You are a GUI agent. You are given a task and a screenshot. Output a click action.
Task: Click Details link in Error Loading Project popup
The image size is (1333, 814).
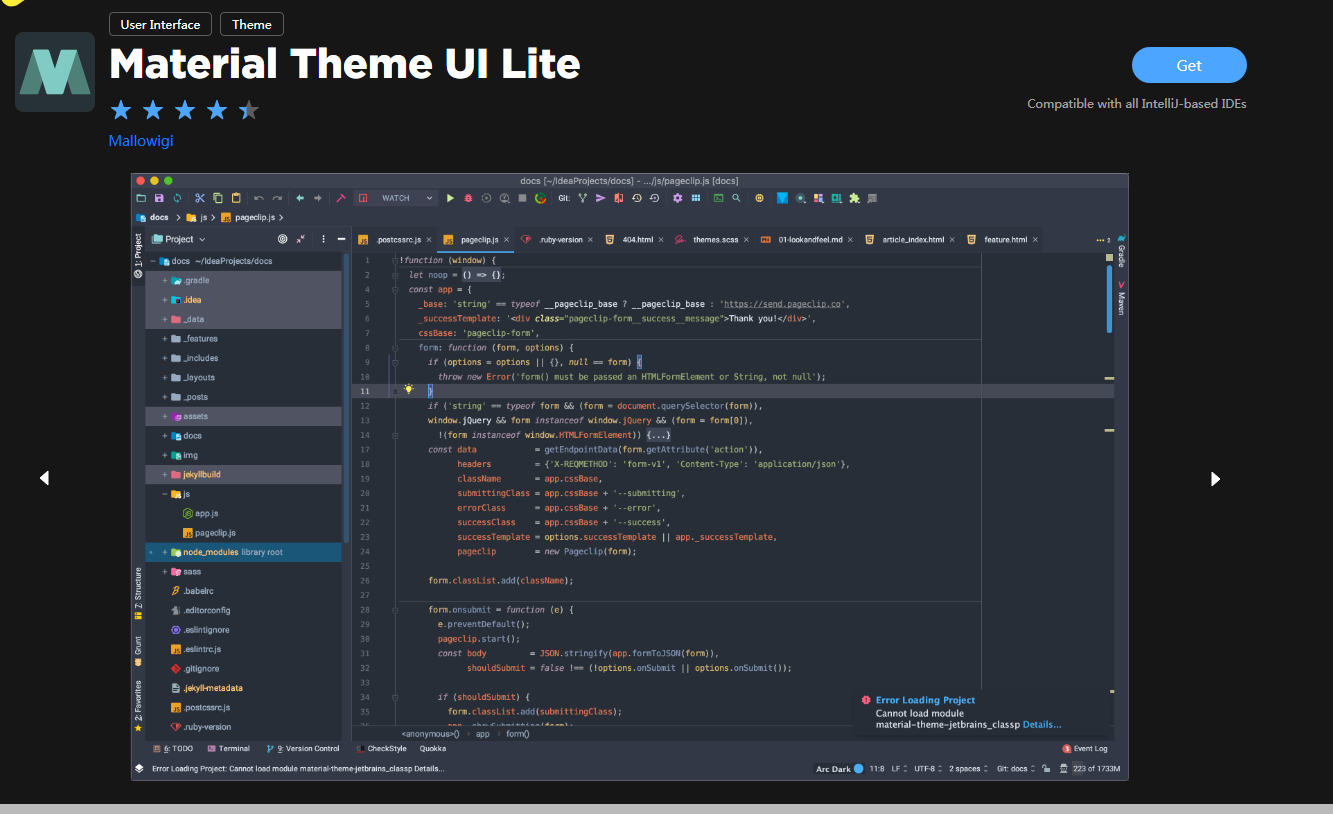tap(1042, 725)
